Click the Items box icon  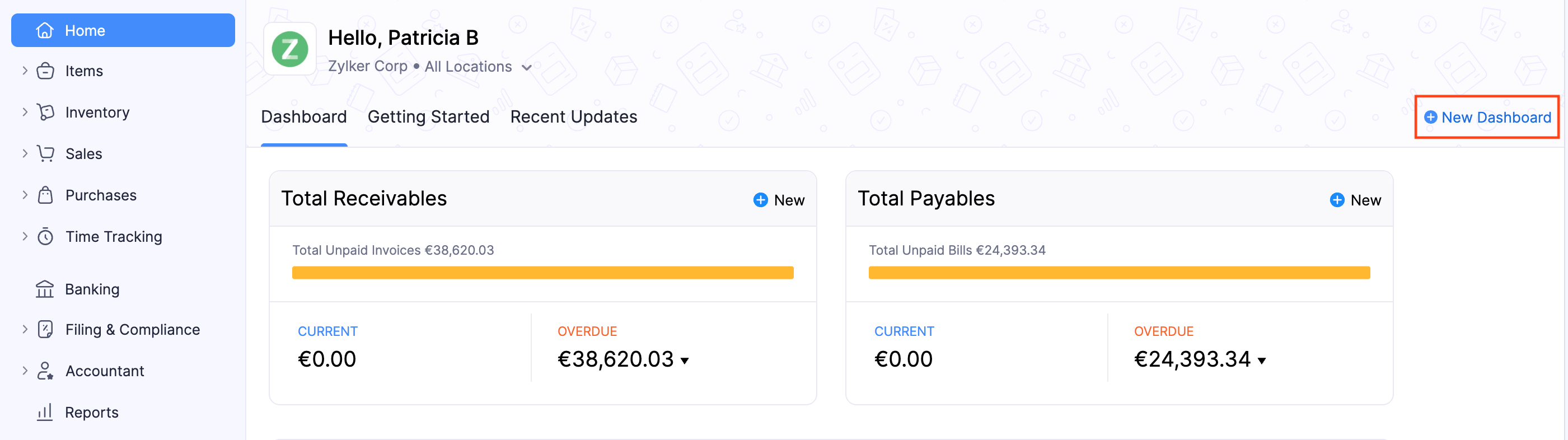pyautogui.click(x=46, y=71)
